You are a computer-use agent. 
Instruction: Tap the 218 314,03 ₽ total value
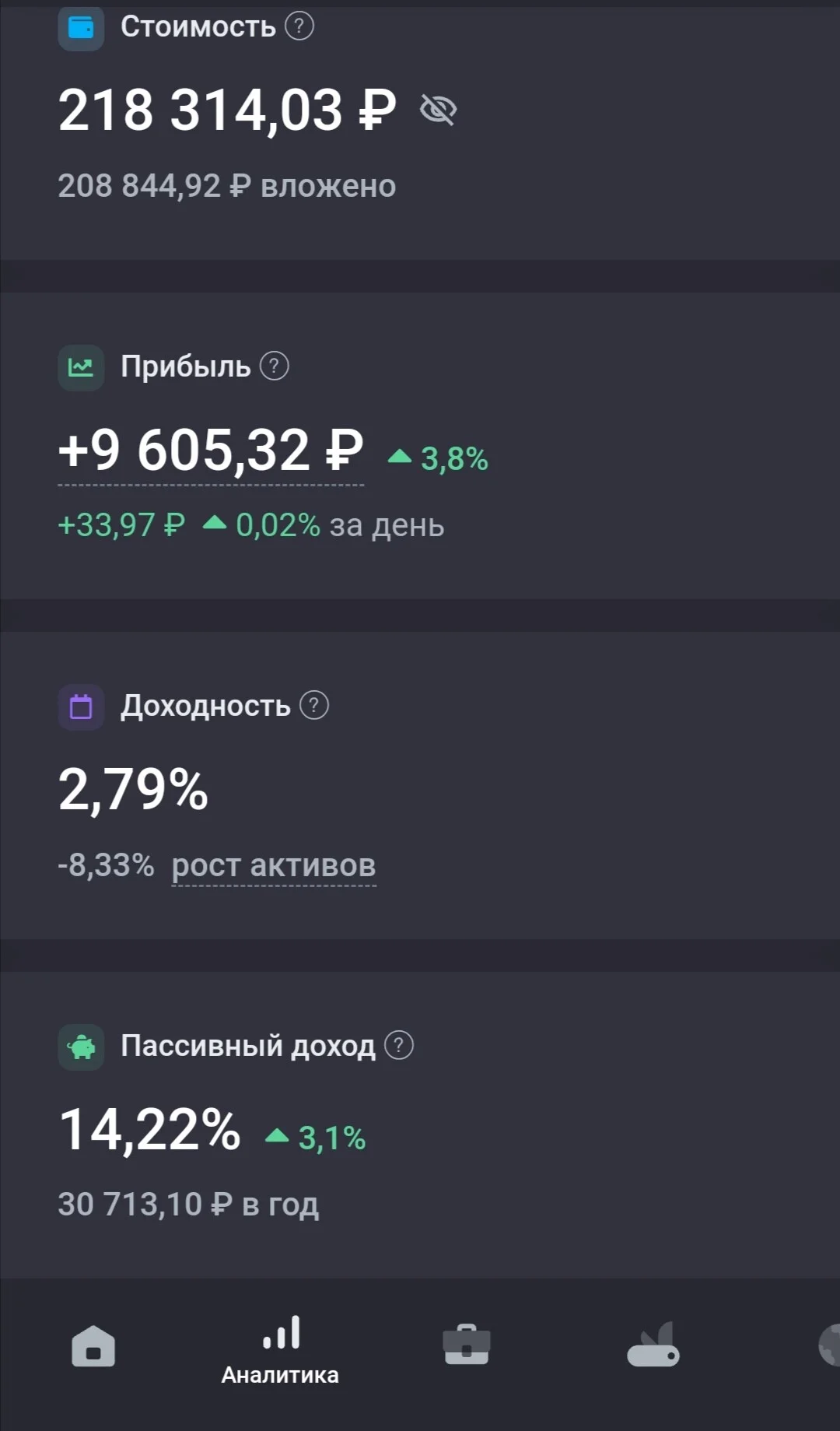click(227, 110)
